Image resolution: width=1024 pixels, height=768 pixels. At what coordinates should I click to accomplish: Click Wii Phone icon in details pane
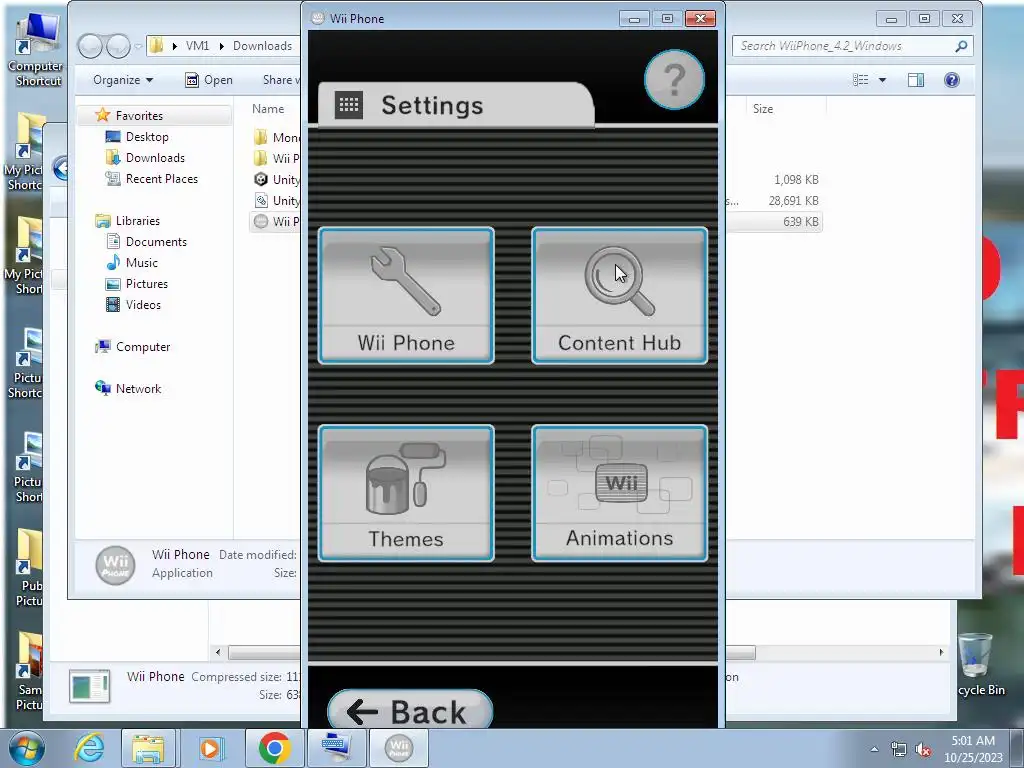116,565
